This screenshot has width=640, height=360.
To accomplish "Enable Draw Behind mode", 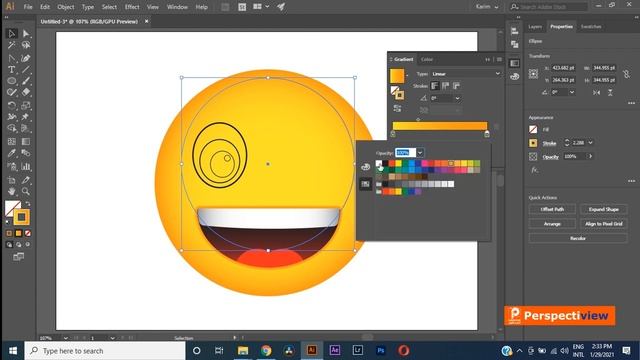I will pos(18,245).
